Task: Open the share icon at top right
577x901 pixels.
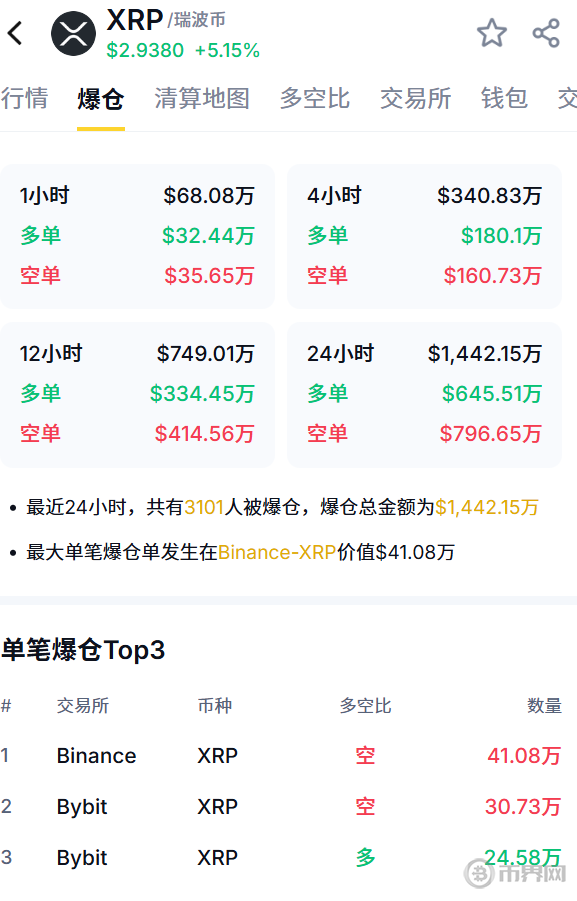Action: (x=546, y=33)
